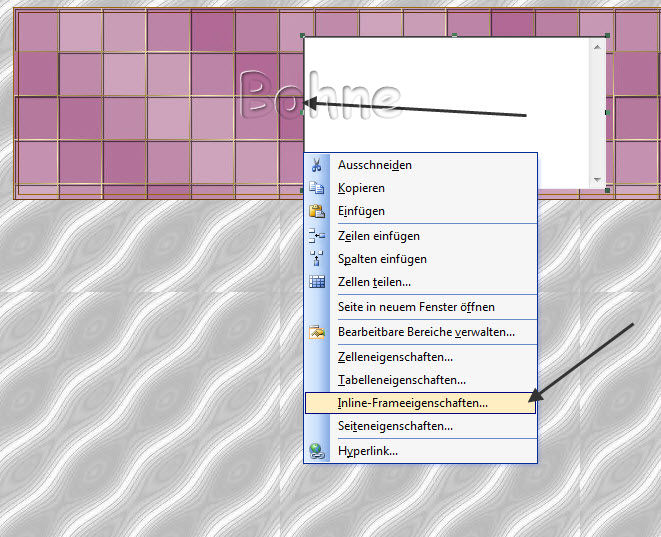The image size is (661, 537).
Task: Click inline frame scrollbar up arrow
Action: point(597,47)
